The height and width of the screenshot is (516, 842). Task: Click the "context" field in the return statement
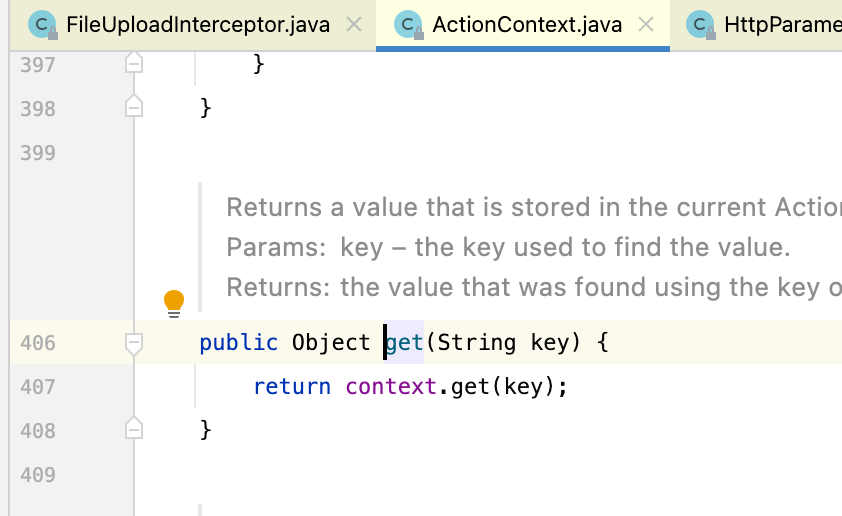(x=391, y=386)
